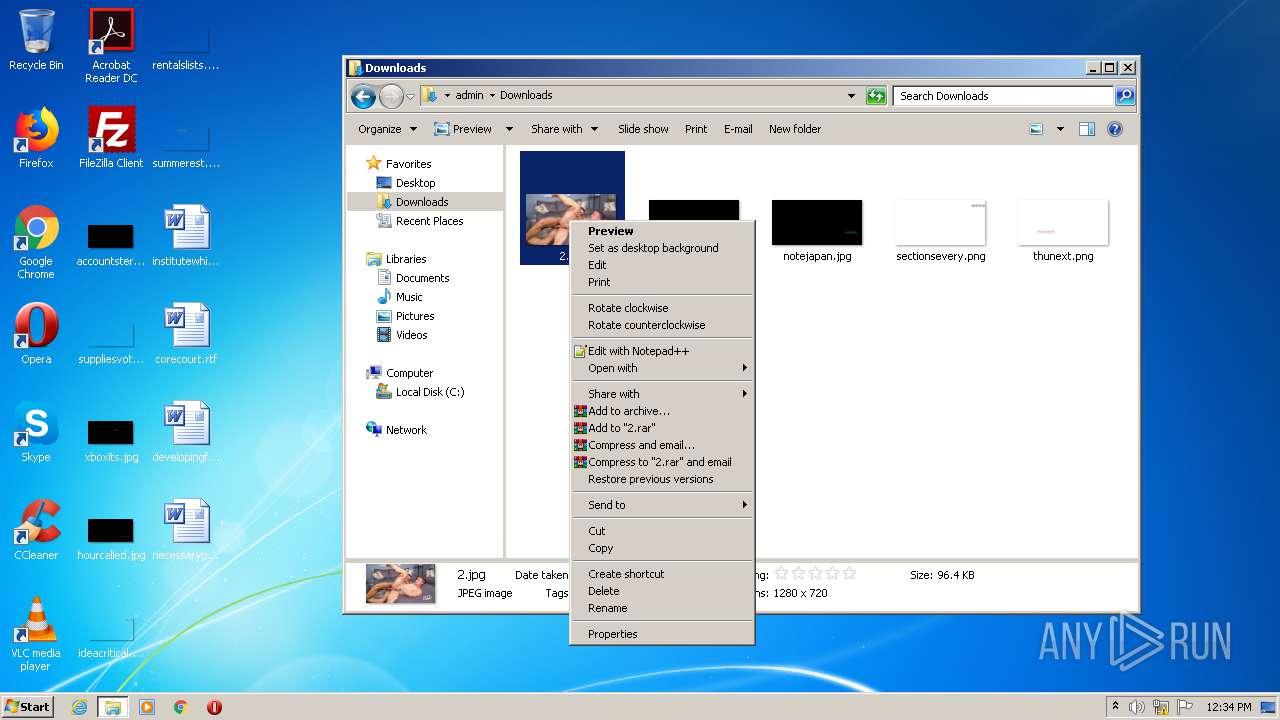Open Windows Media Player taskbar icon

pos(147,707)
